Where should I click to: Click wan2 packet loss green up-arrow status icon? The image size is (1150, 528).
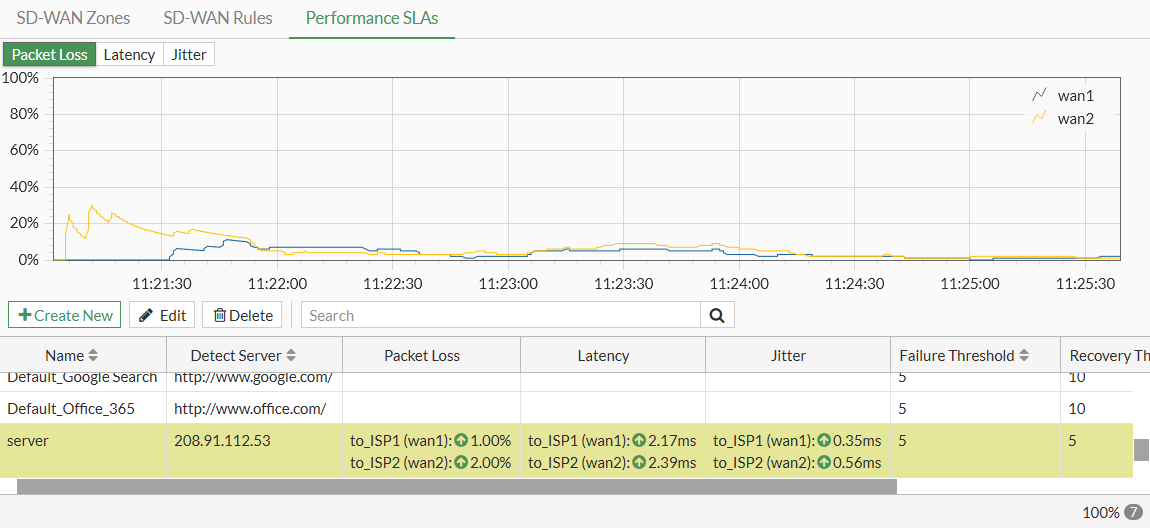[x=461, y=462]
